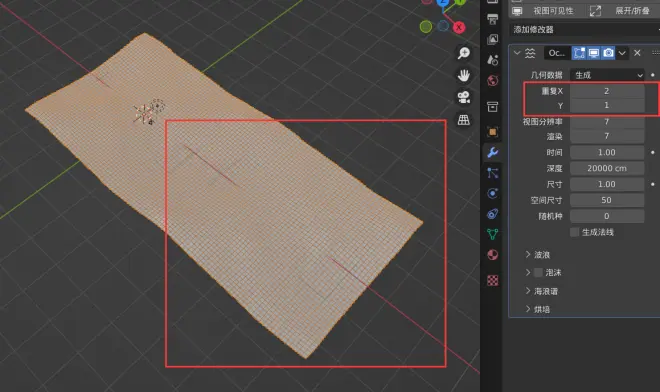Open the Material properties sphere tab
This screenshot has height=392, width=660.
click(x=492, y=255)
